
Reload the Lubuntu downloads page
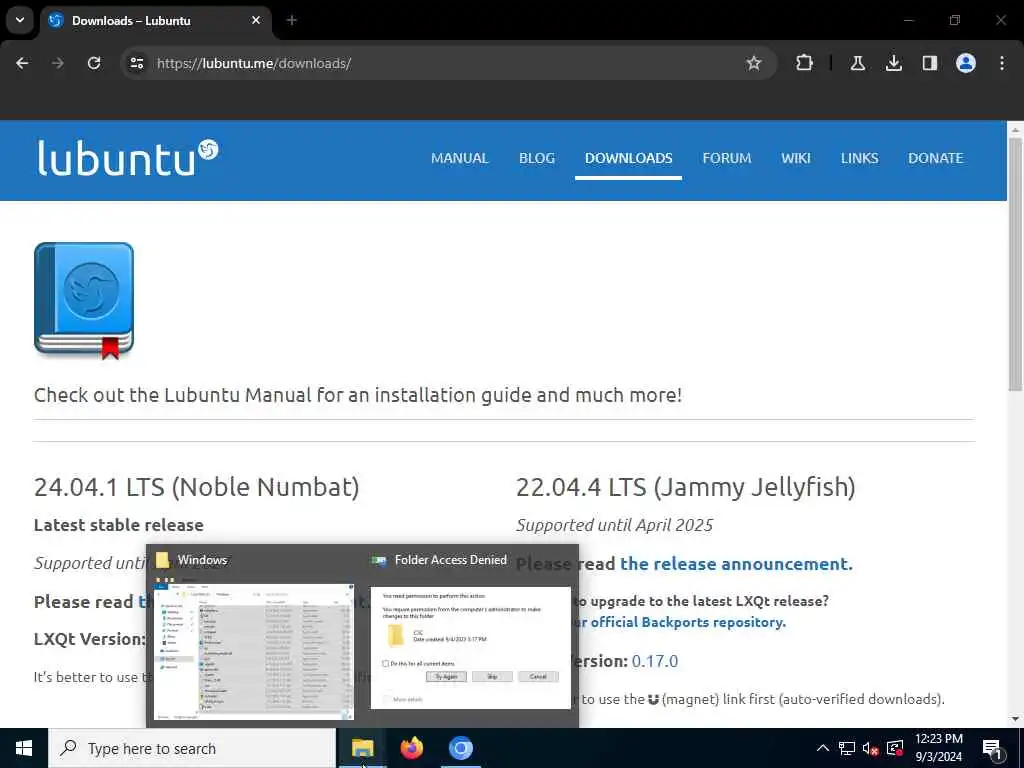click(94, 63)
